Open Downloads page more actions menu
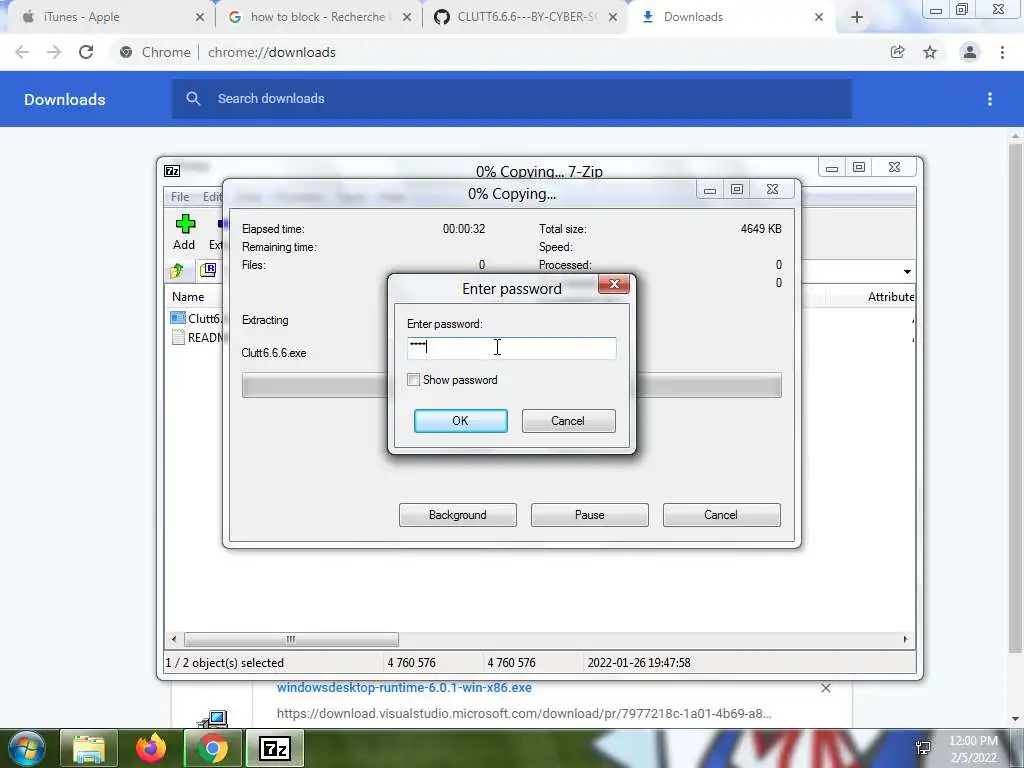This screenshot has width=1024, height=768. [x=990, y=99]
